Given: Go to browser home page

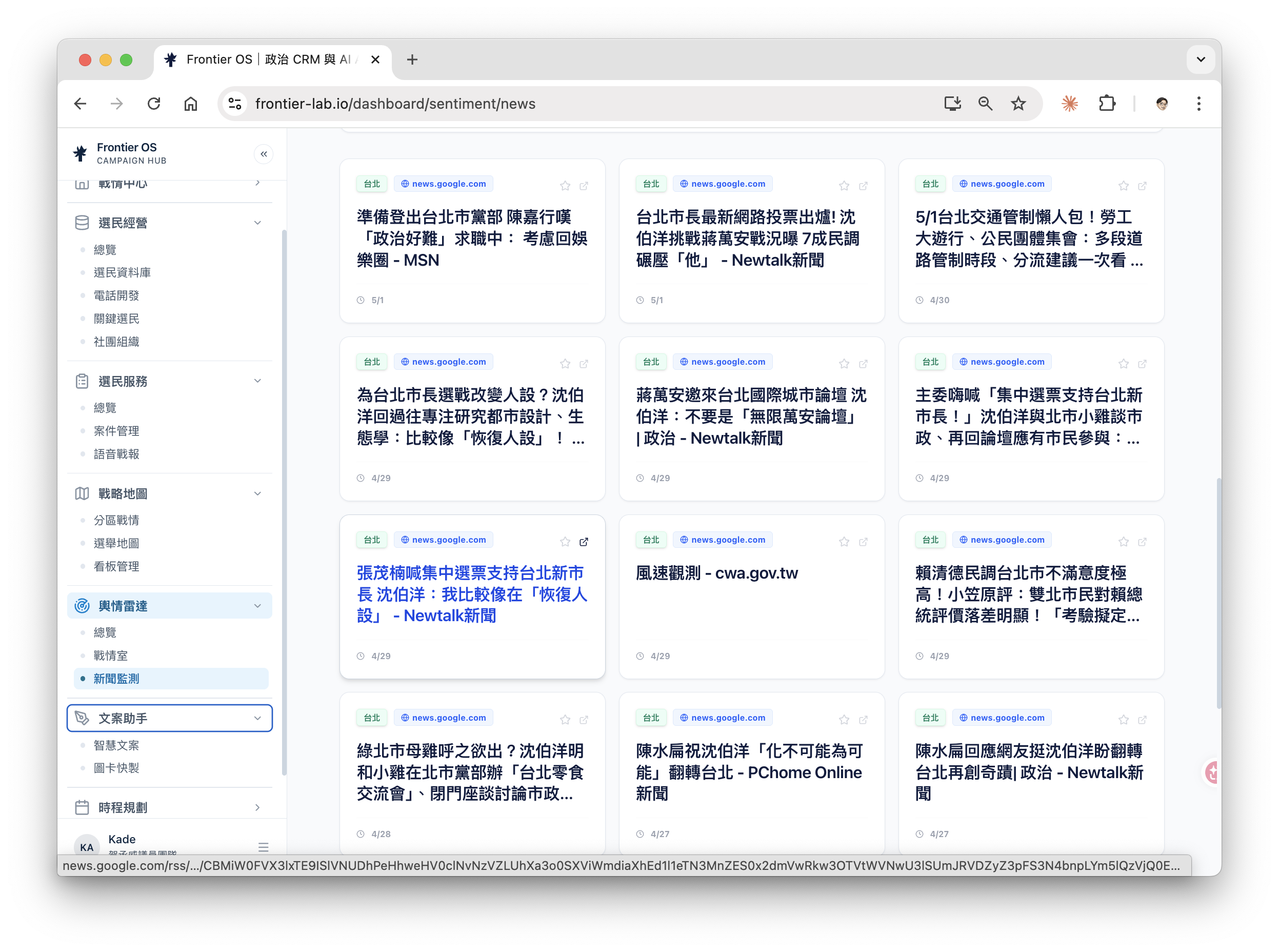Looking at the screenshot, I should pyautogui.click(x=191, y=104).
